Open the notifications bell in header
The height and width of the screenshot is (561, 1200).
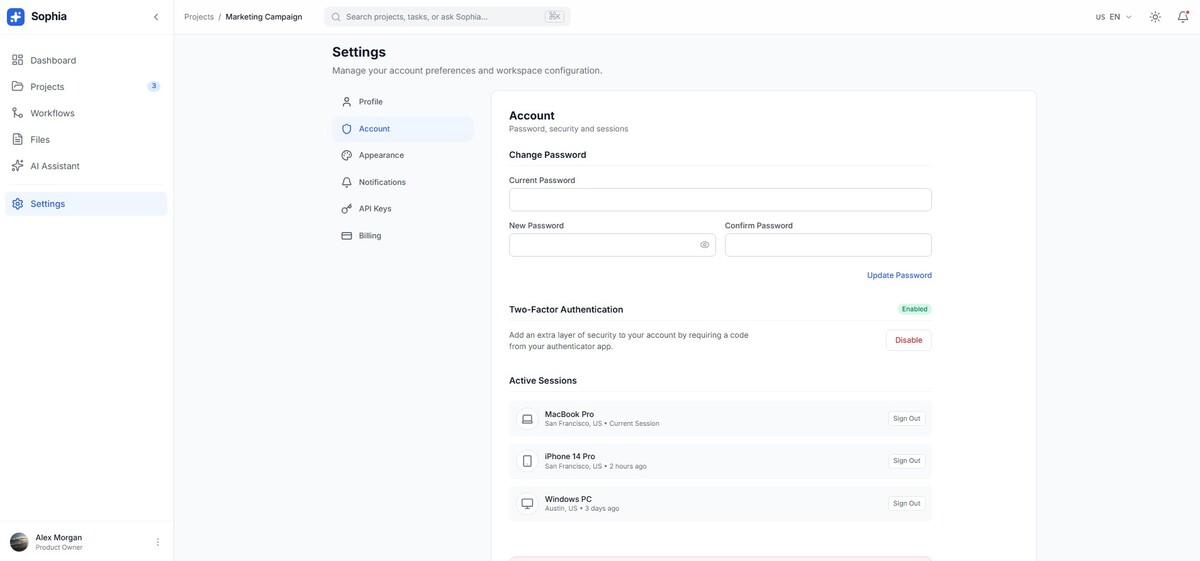[x=1183, y=17]
